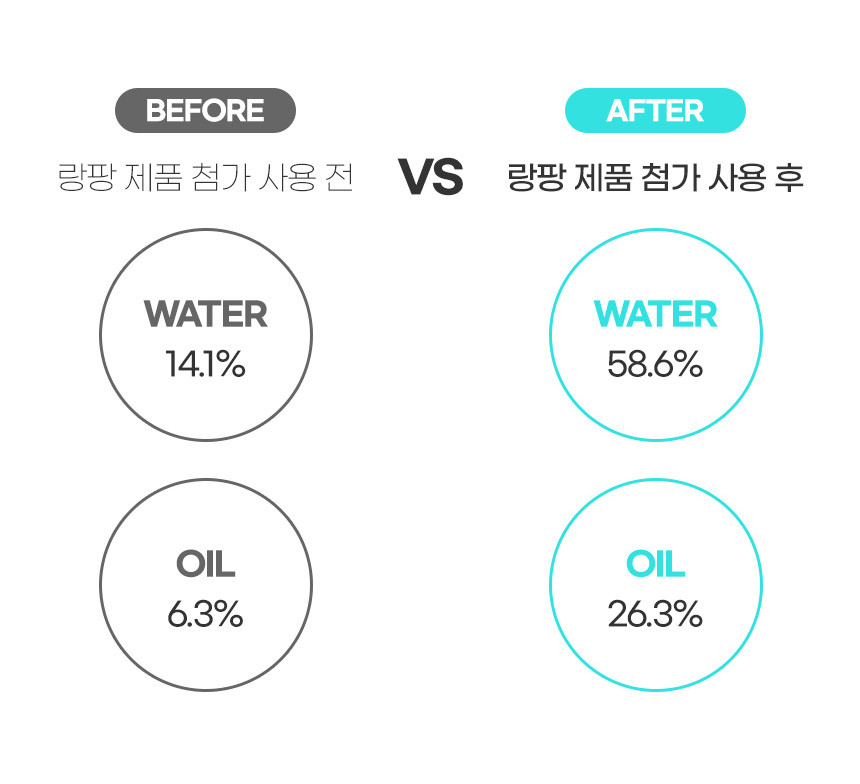Select the 14.1% water value

point(206,364)
